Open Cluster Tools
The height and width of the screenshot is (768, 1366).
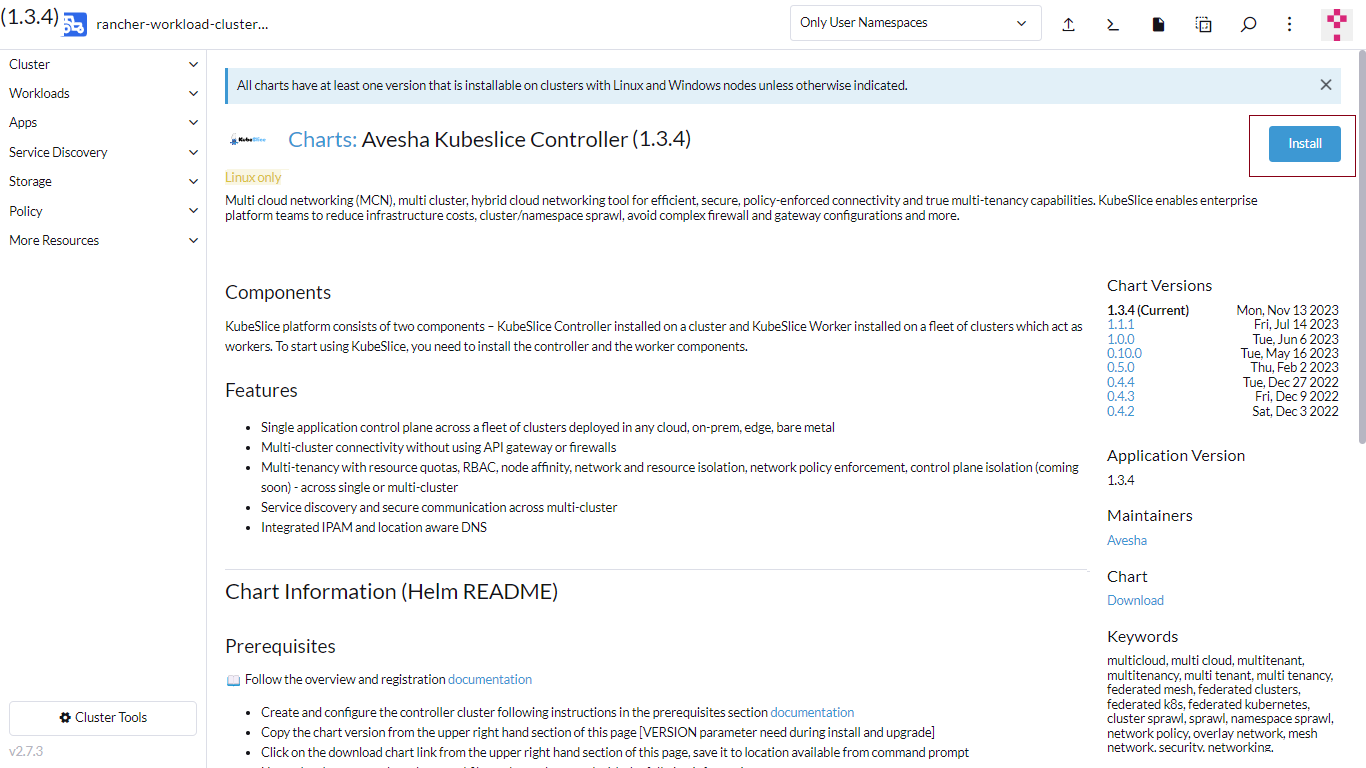point(103,718)
